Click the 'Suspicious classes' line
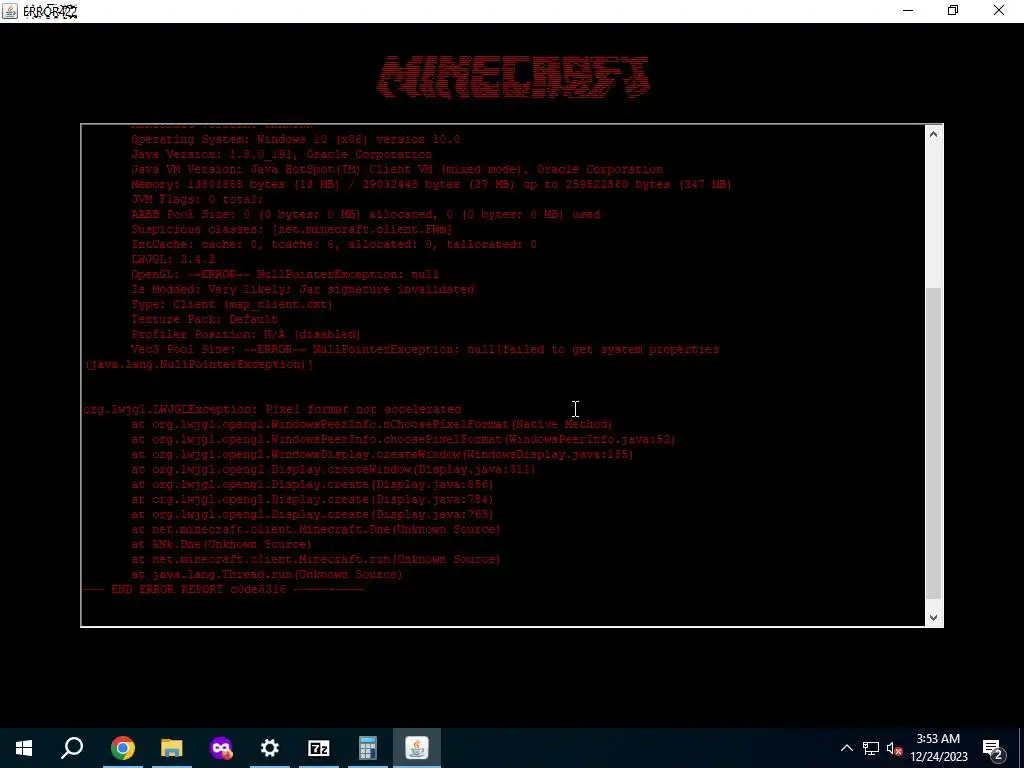The image size is (1024, 768). 291,229
